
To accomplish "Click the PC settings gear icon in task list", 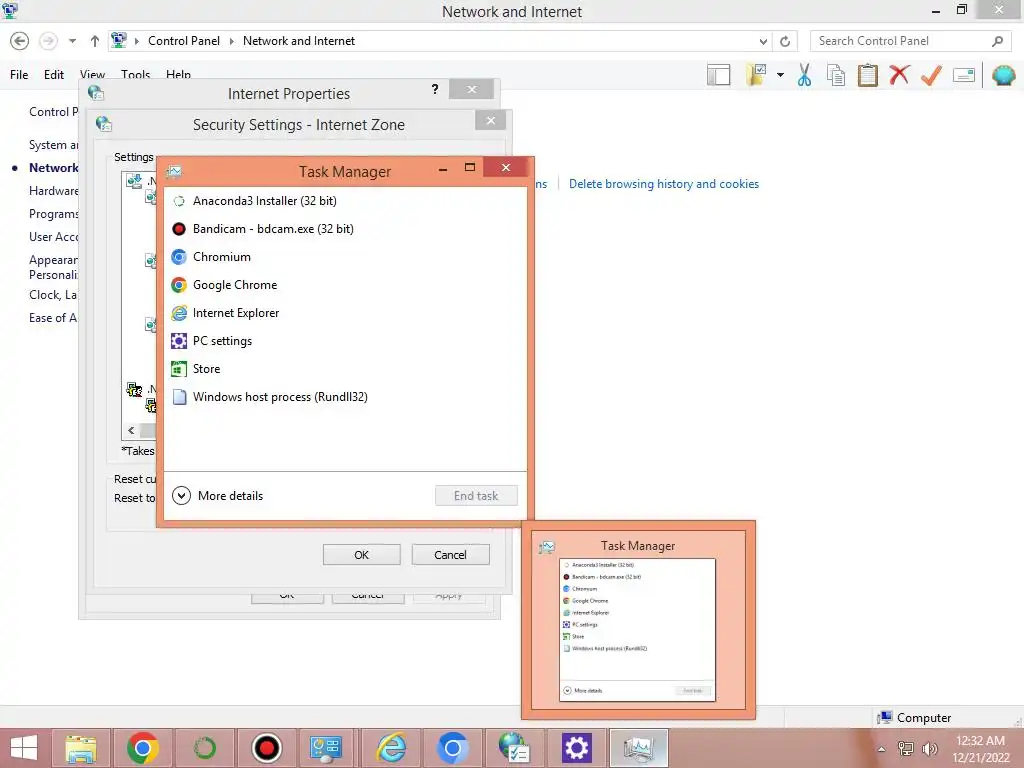I will point(178,341).
